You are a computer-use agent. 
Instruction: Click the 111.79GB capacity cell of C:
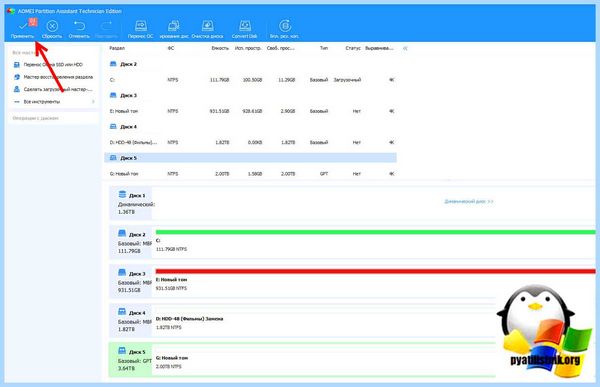click(220, 80)
